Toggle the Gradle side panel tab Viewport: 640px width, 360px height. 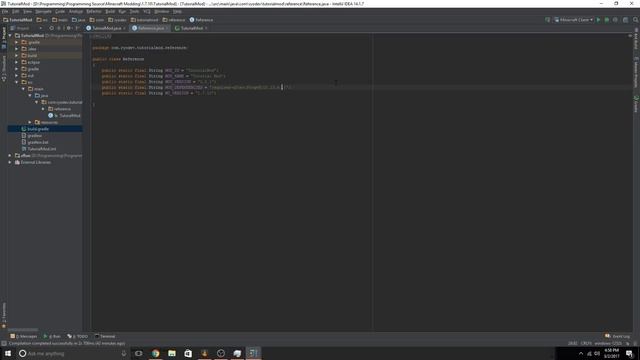pyautogui.click(x=636, y=104)
